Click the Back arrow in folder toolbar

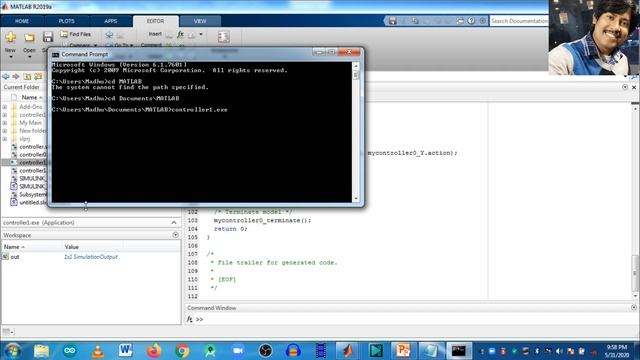click(x=6, y=76)
